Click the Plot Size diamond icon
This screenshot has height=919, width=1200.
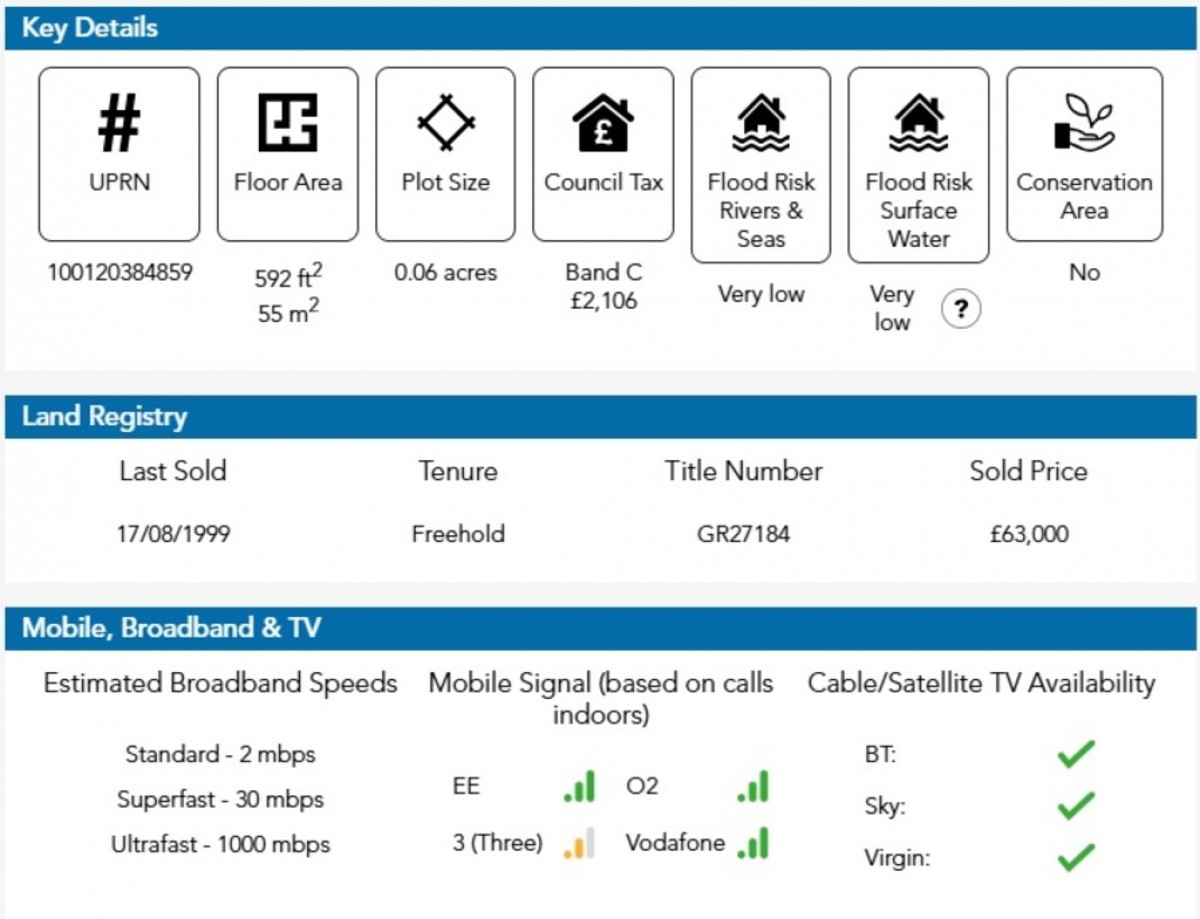446,123
